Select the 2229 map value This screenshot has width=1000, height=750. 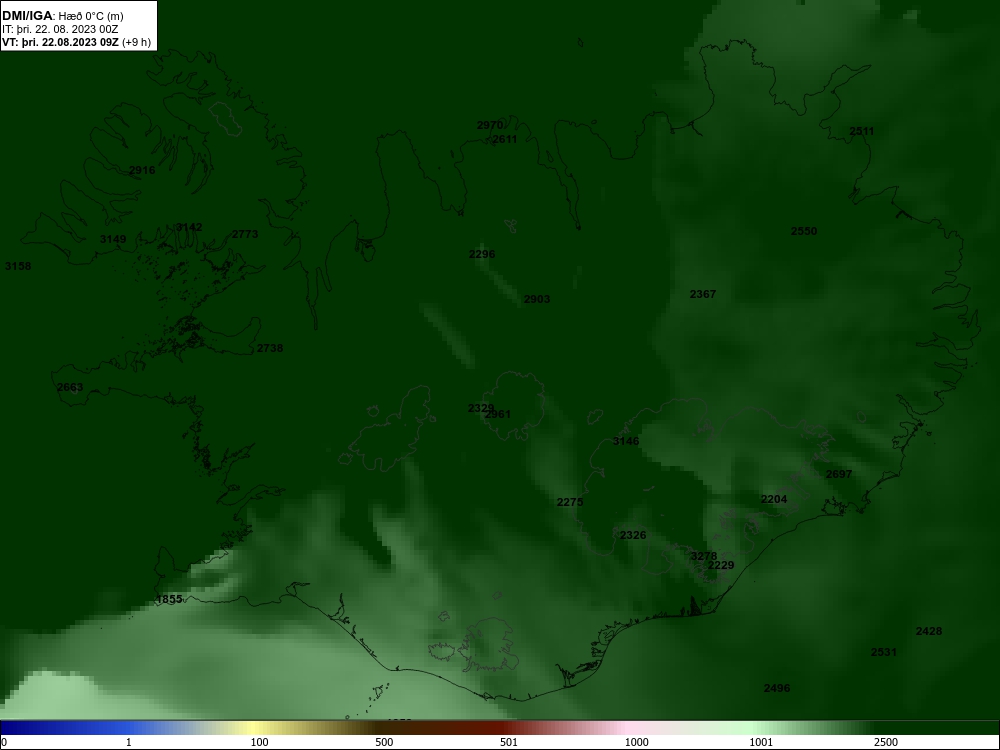pos(721,565)
